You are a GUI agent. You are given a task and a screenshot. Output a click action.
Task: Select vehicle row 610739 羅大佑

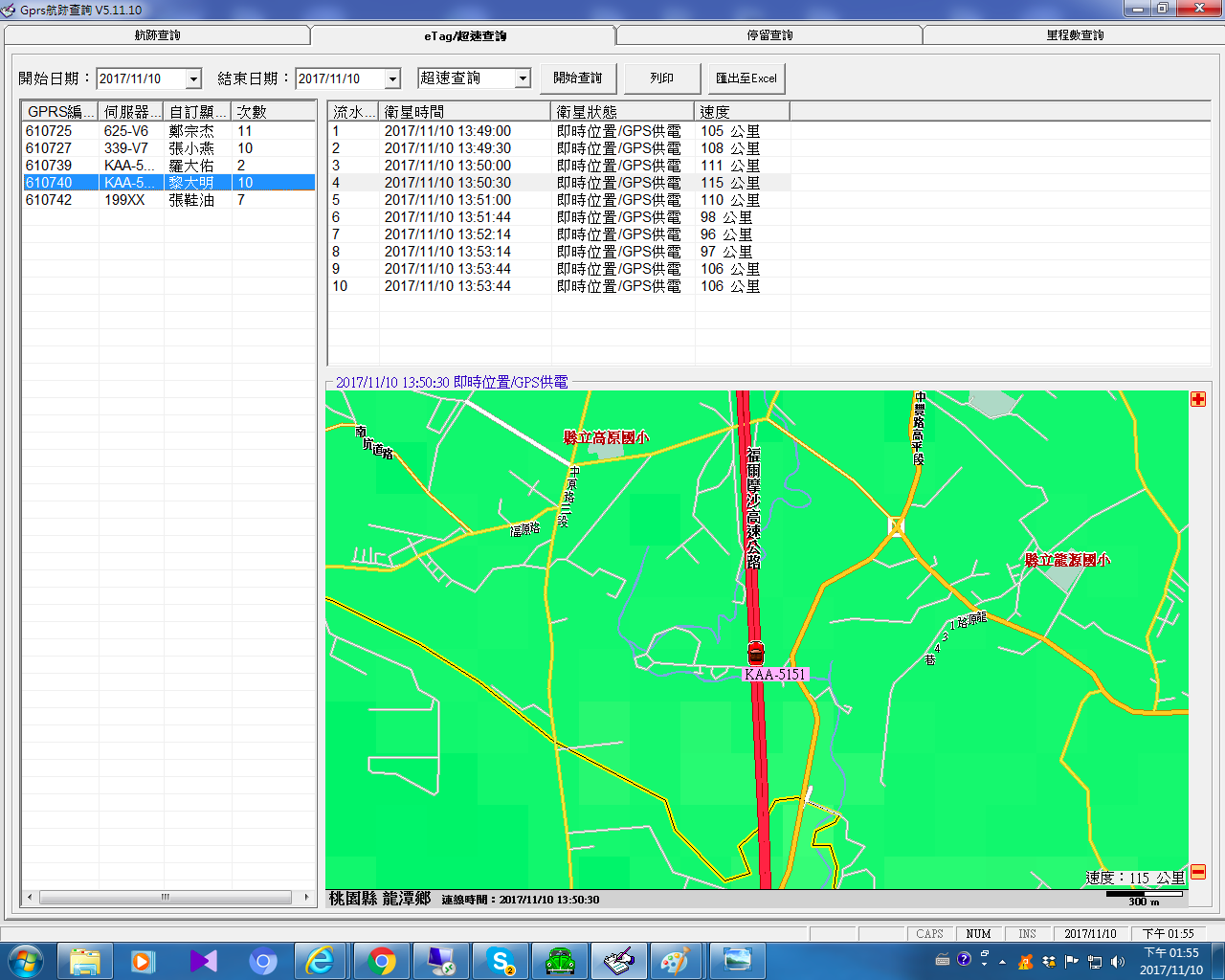tap(168, 166)
